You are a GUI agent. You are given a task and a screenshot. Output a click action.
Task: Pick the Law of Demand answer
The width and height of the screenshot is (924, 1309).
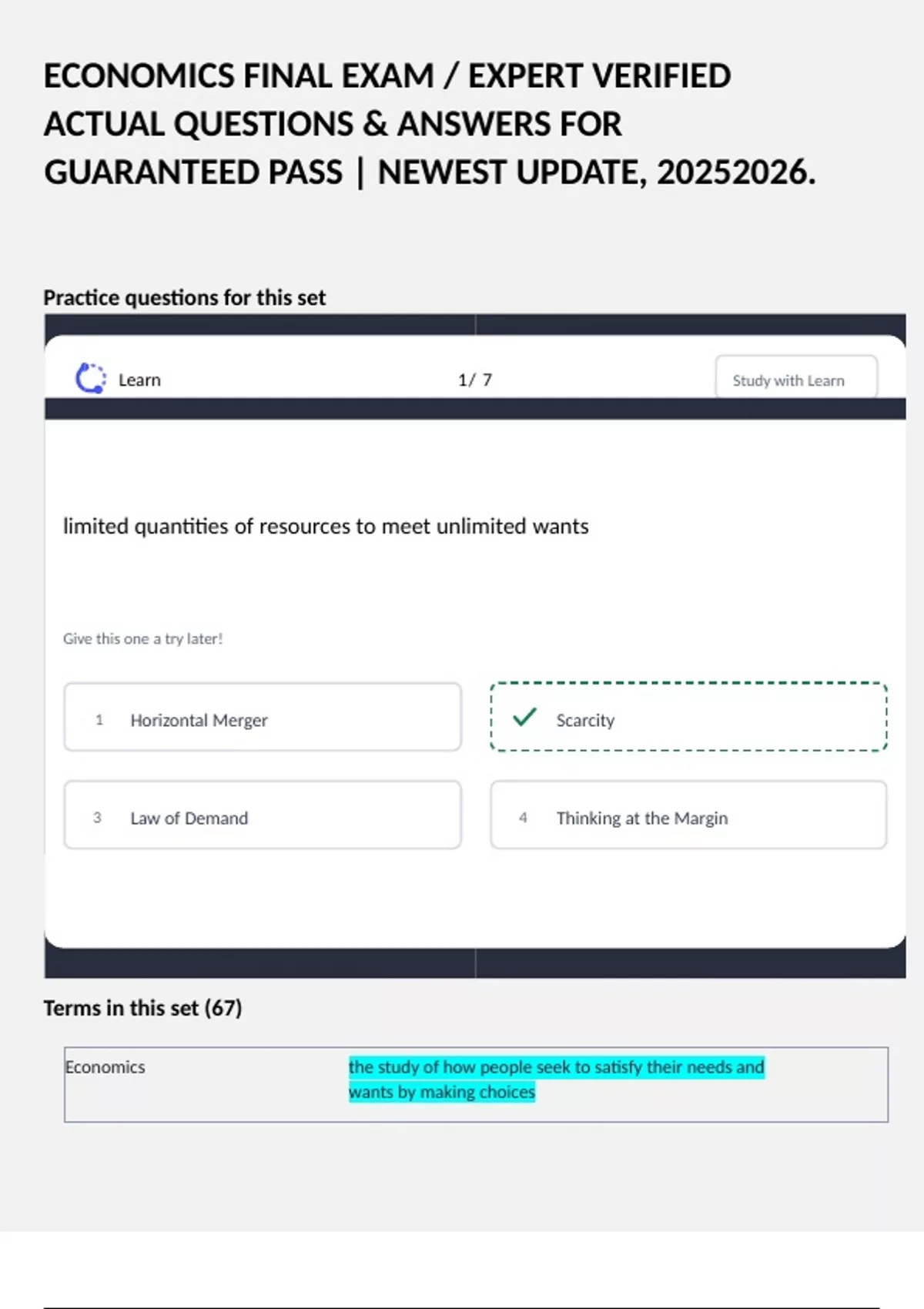tap(263, 815)
